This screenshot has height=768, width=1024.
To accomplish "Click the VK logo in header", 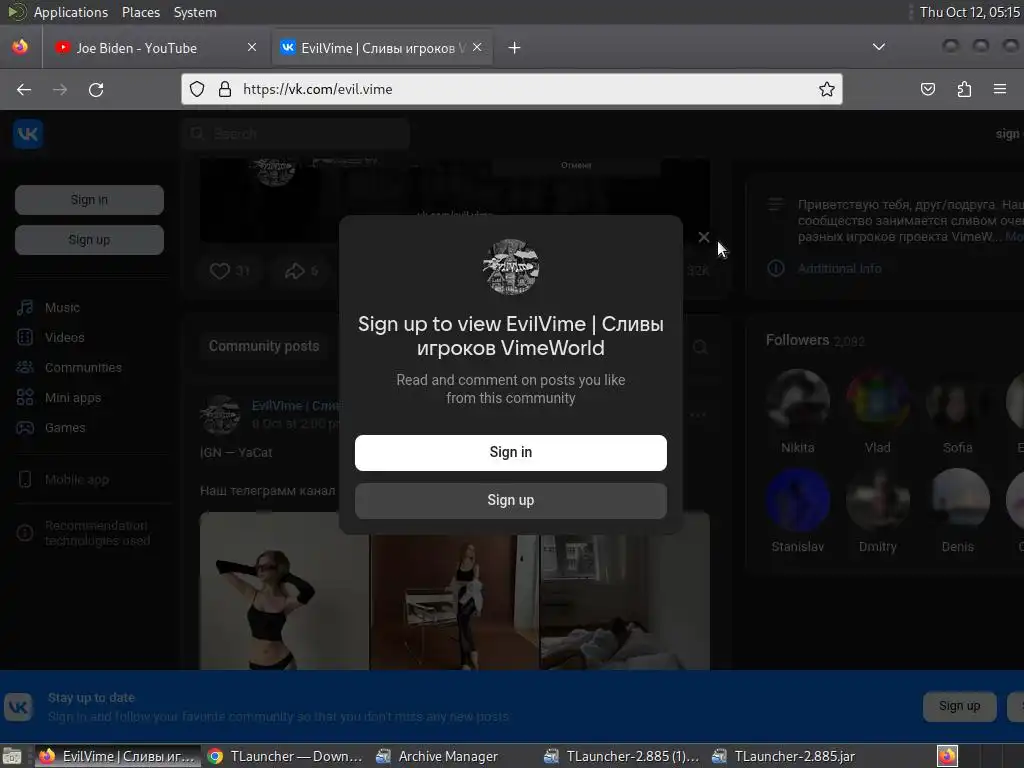I will [x=28, y=134].
